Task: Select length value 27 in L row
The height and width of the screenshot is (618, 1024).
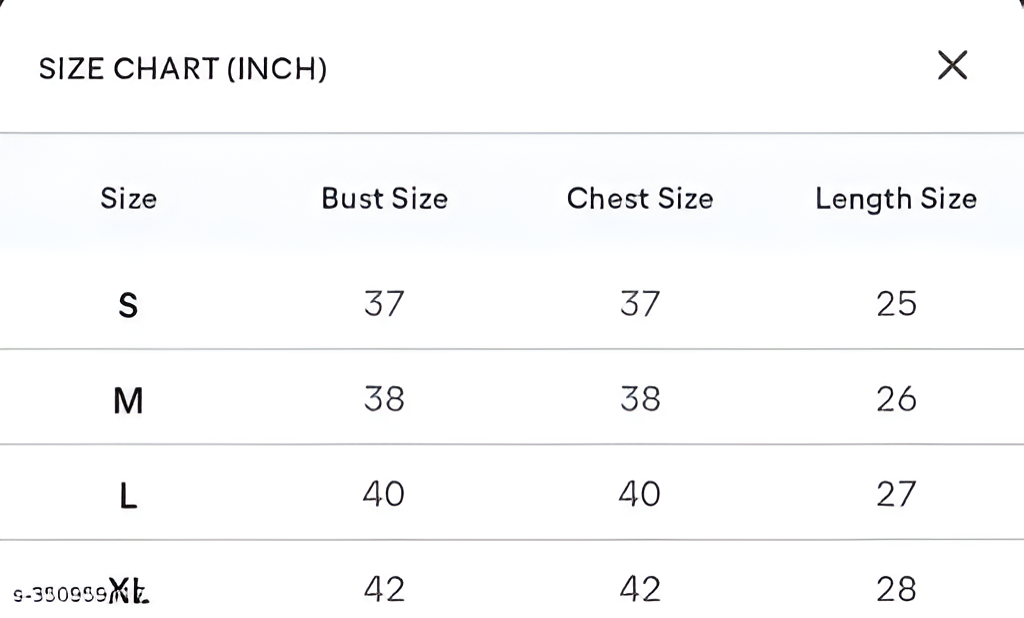Action: (896, 494)
